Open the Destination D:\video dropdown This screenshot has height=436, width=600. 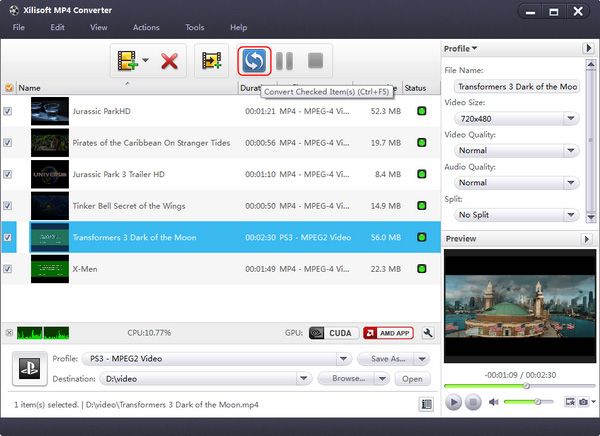click(206, 379)
